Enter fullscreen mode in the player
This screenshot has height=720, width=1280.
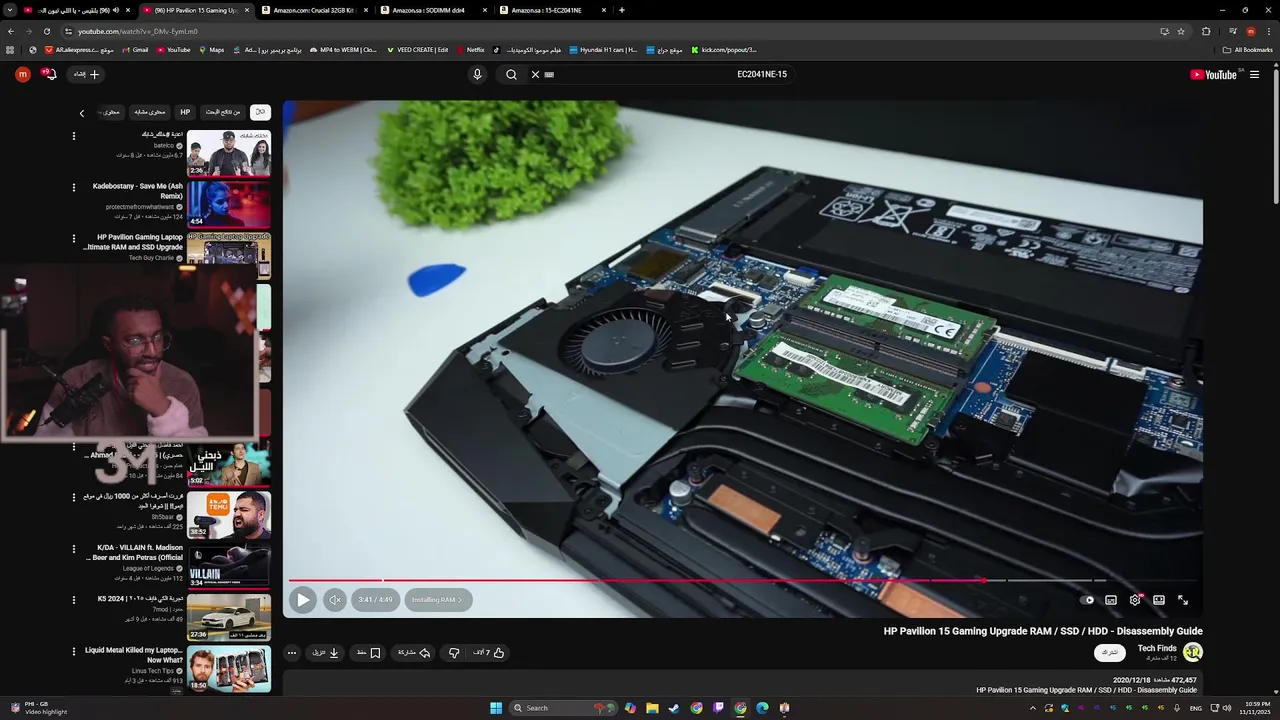point(1183,600)
